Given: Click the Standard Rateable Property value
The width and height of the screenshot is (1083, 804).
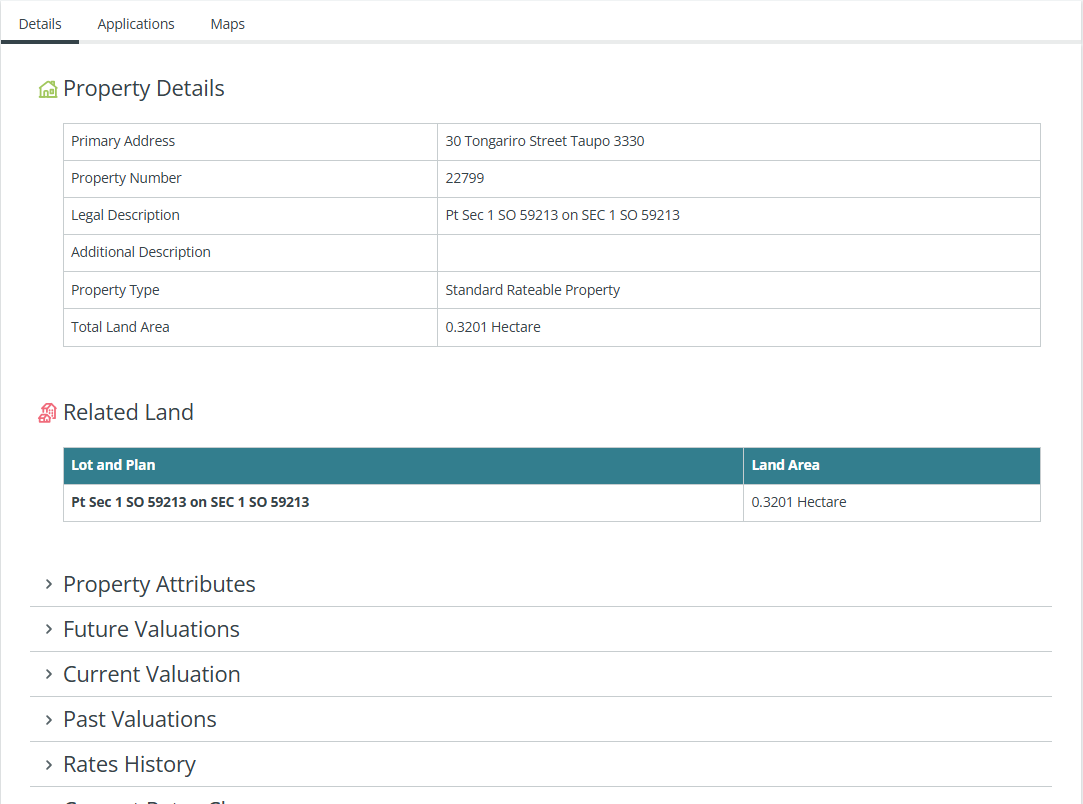Looking at the screenshot, I should (x=532, y=290).
